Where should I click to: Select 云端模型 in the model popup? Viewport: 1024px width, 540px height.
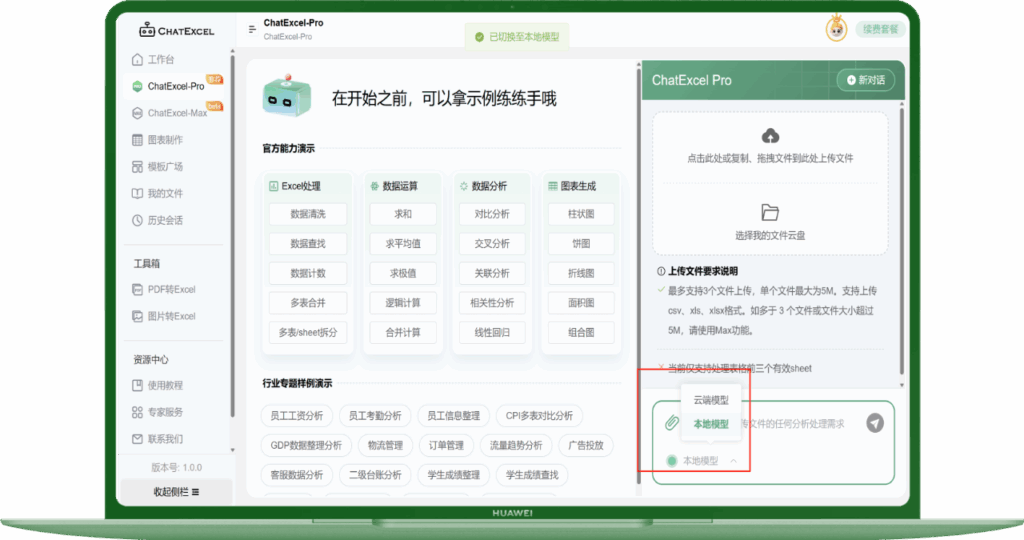point(711,400)
